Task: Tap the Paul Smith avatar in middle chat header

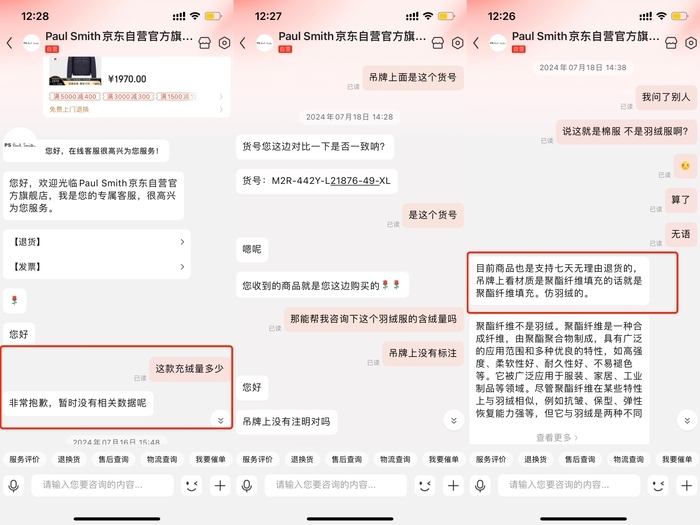Action: pyautogui.click(x=264, y=43)
